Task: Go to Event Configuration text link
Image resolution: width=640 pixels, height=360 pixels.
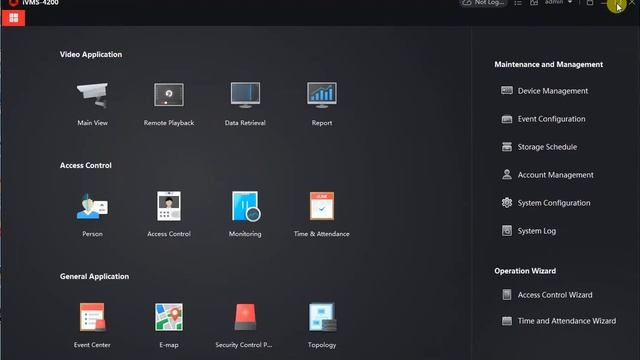Action: click(551, 119)
